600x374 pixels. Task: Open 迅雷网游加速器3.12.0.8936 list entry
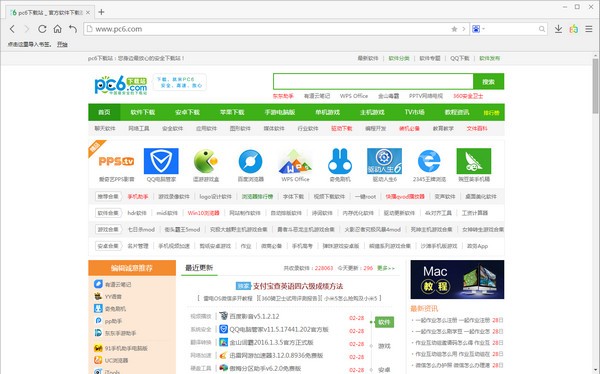(x=276, y=355)
